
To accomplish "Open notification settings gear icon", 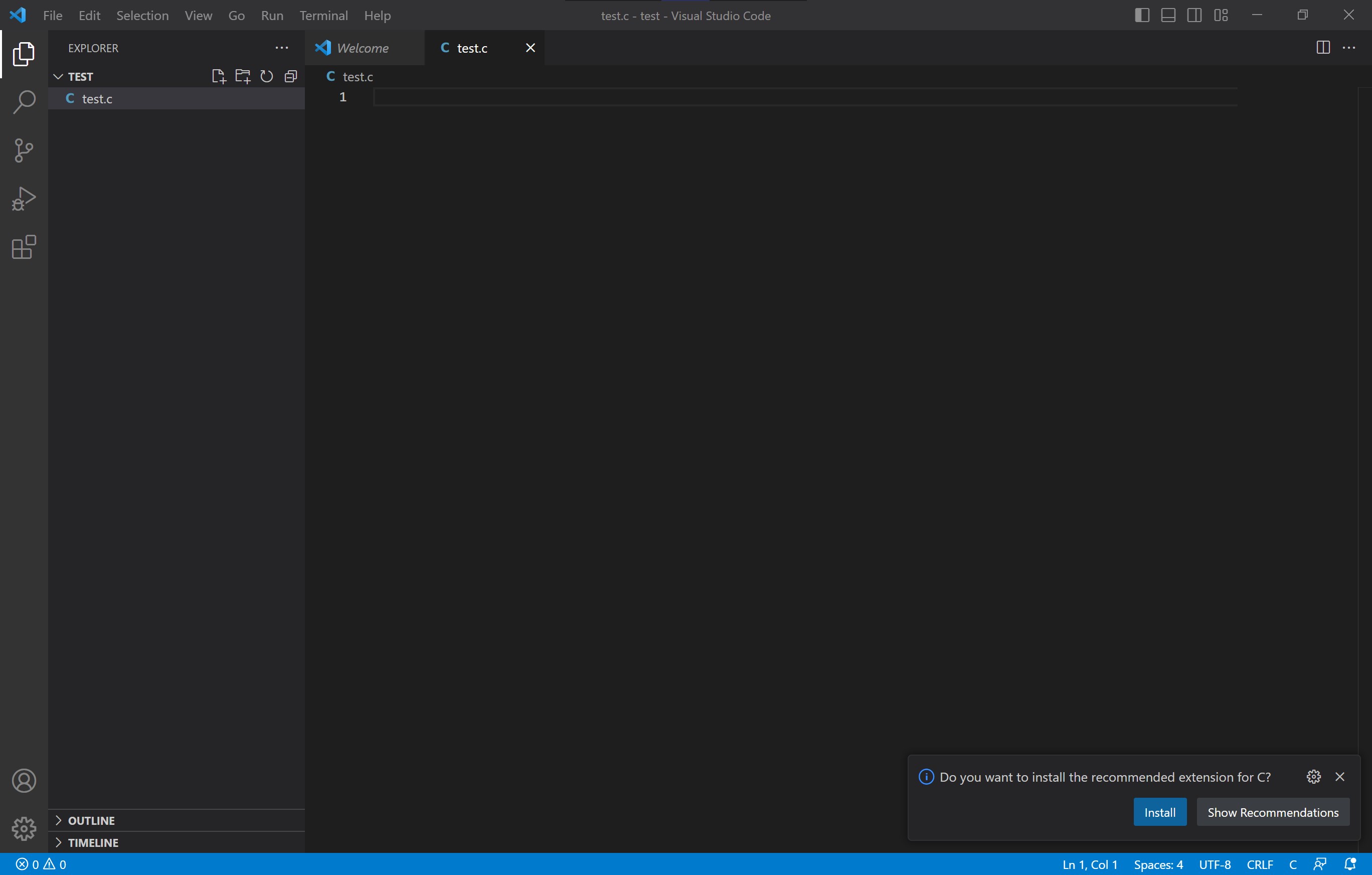I will pos(1313,776).
